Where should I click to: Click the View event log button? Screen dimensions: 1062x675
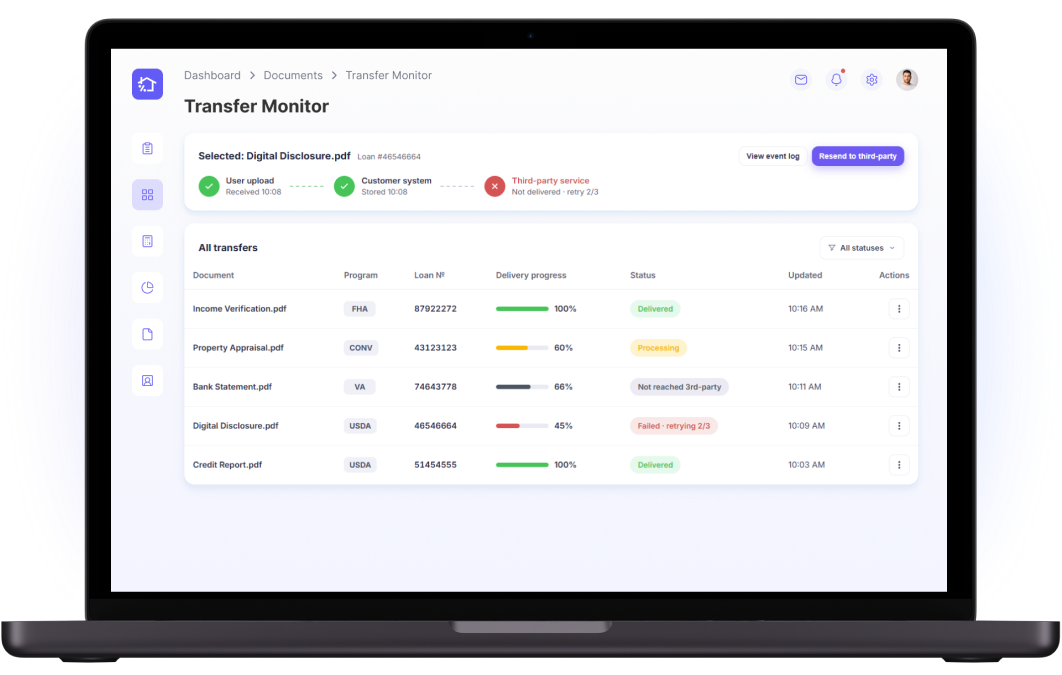tap(773, 156)
